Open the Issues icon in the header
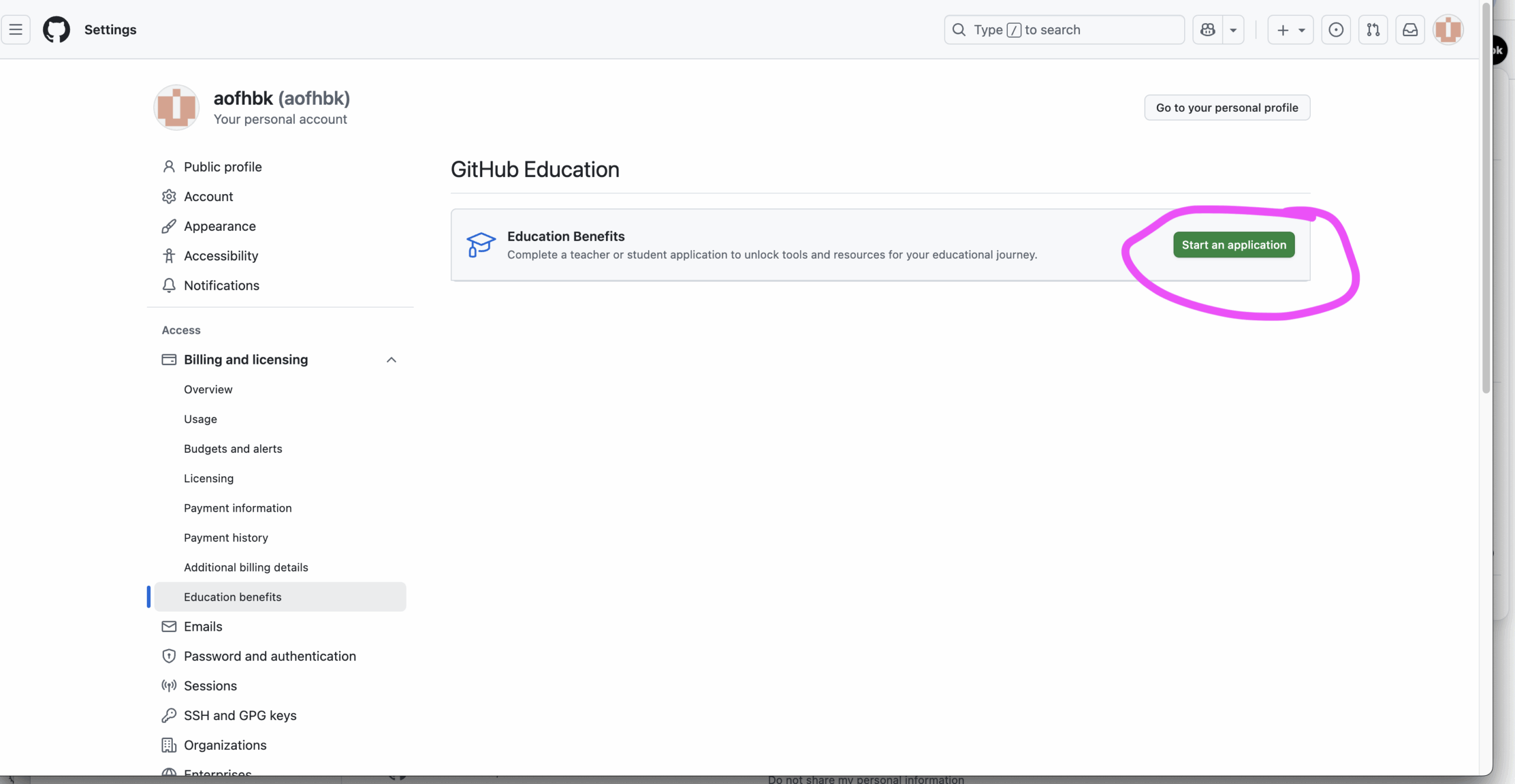Image resolution: width=1515 pixels, height=784 pixels. point(1336,29)
